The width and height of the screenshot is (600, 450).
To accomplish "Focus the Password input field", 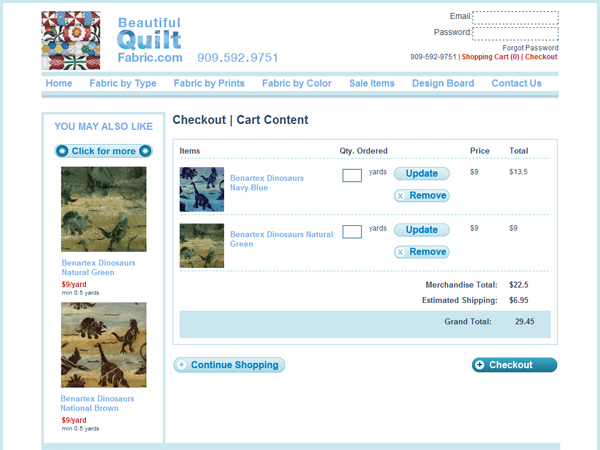I will click(515, 34).
